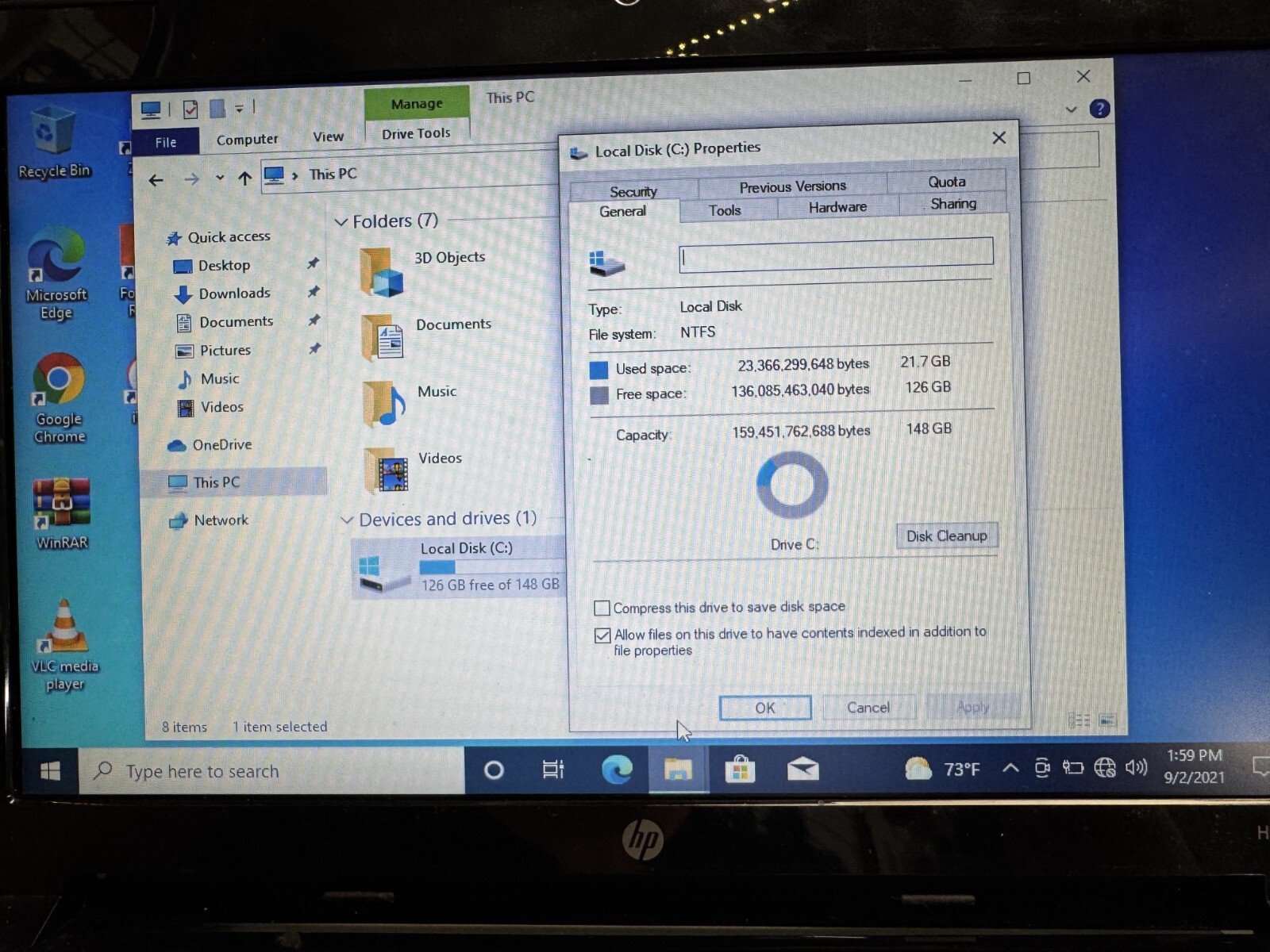Go forward with Explorer forward arrow
Image resolution: width=1270 pixels, height=952 pixels.
point(191,180)
